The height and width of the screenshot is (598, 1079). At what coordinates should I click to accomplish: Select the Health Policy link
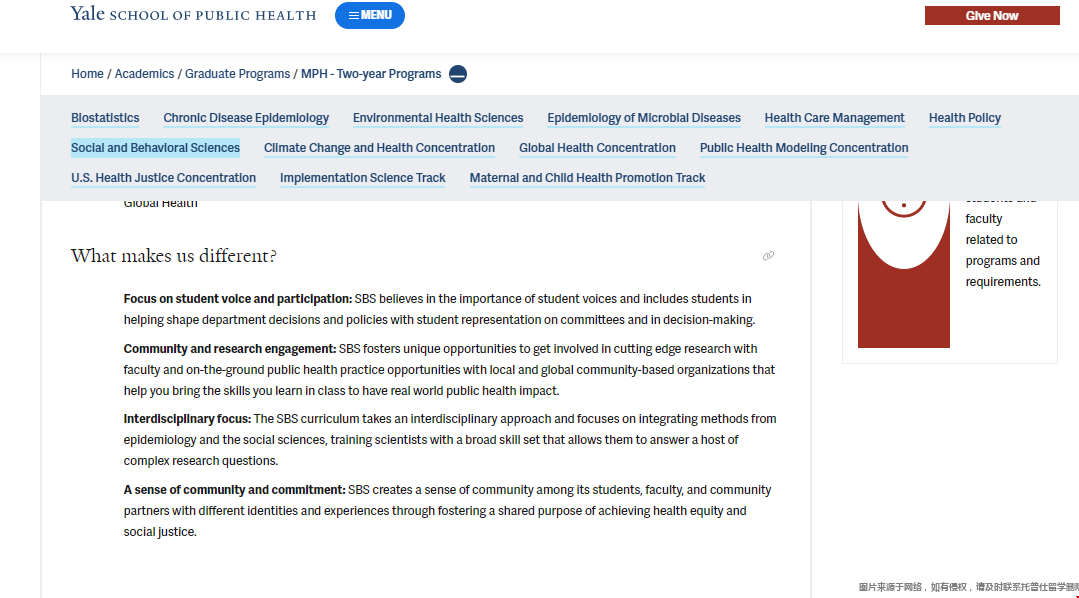(964, 118)
